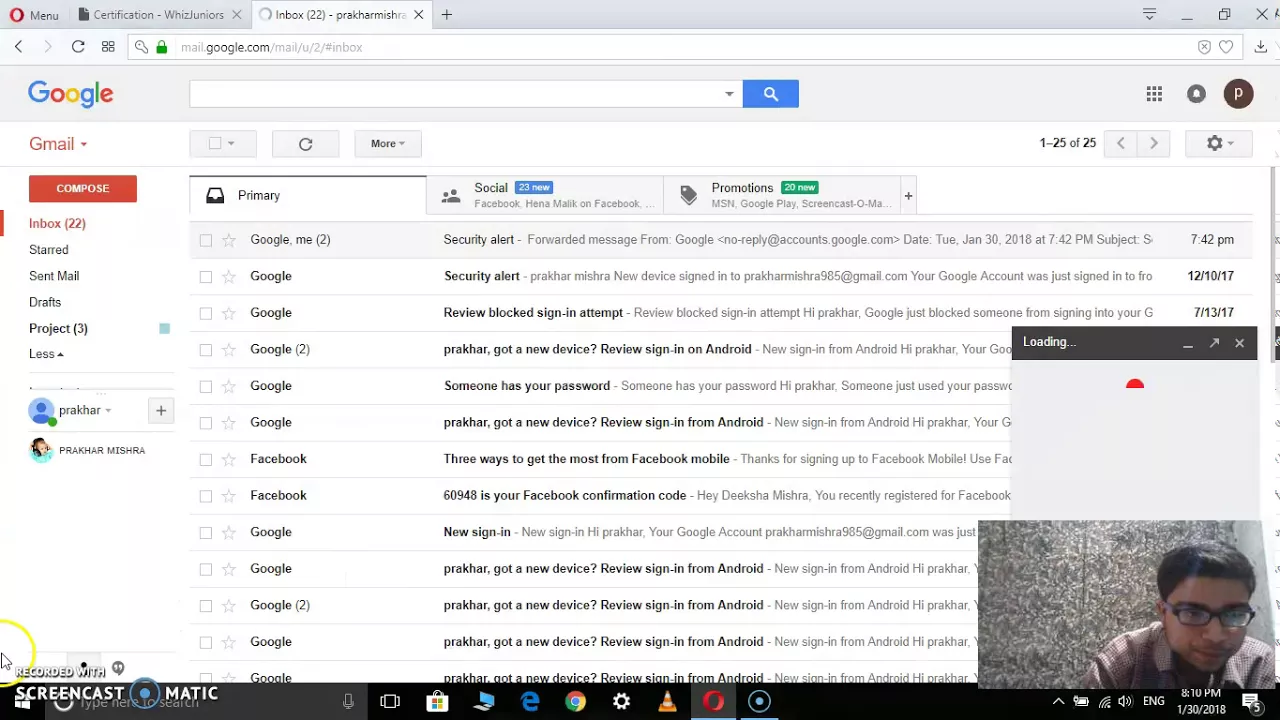The image size is (1280, 720).
Task: Open the select-all checkbox dropdown
Action: pos(231,144)
